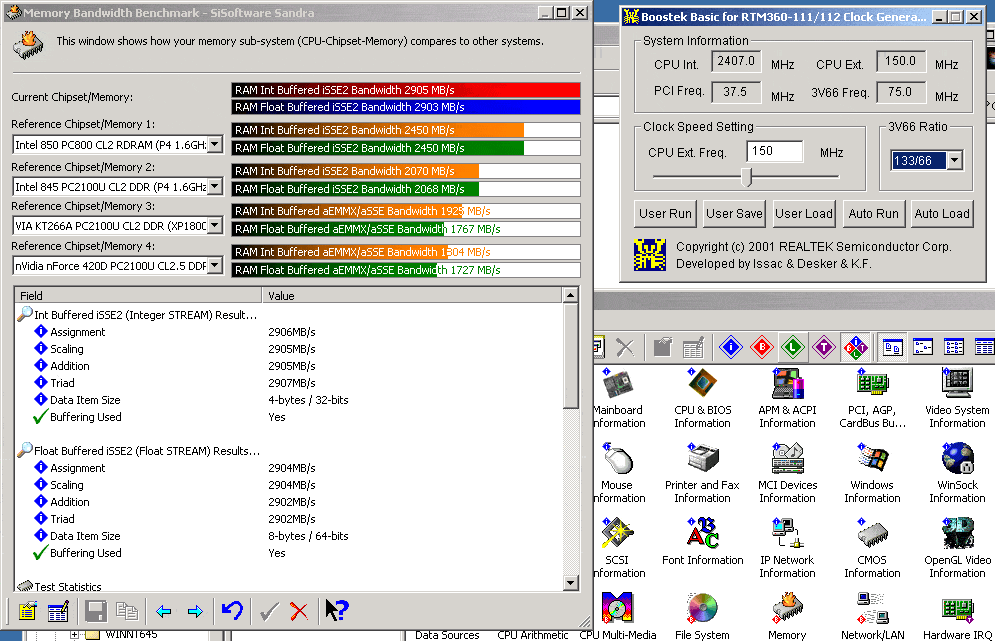Click the context help question-arrow icon

pyautogui.click(x=337, y=611)
